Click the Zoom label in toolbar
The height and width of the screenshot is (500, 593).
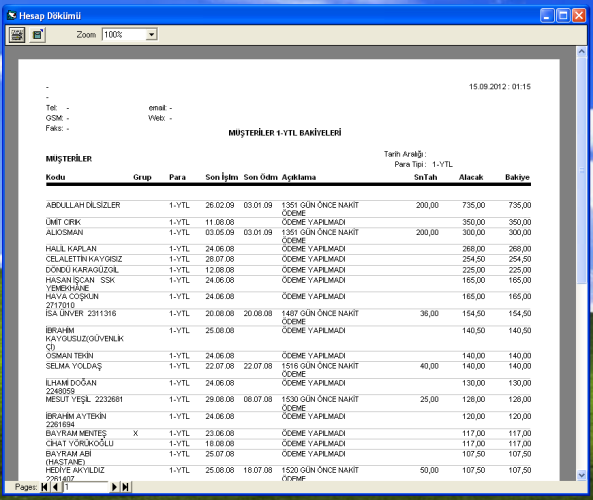(x=86, y=35)
